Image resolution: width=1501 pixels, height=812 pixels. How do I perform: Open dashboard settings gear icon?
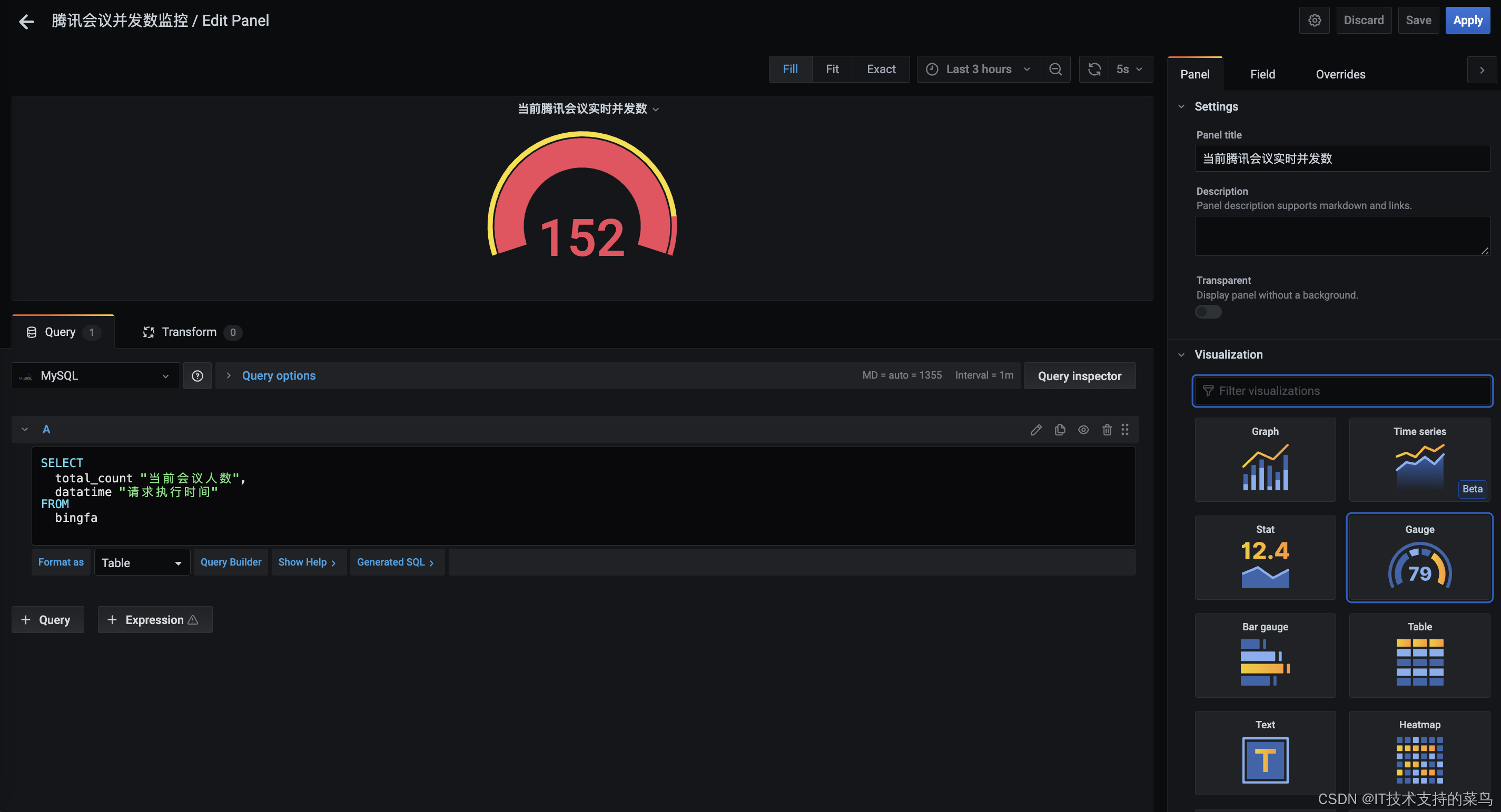[x=1315, y=21]
